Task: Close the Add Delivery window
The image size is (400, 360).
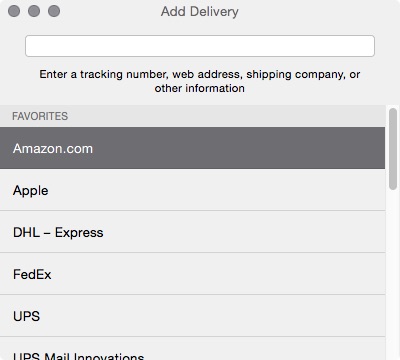Action: click(14, 11)
